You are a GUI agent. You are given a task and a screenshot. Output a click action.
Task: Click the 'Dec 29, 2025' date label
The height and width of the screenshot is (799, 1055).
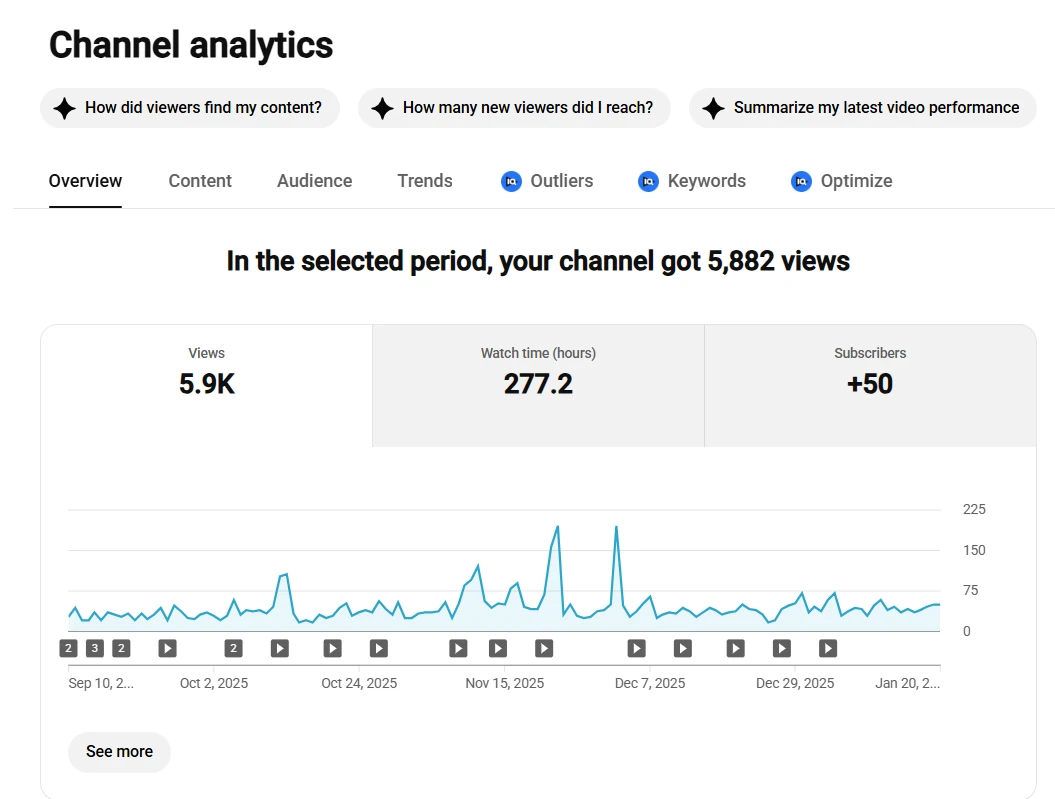[795, 683]
